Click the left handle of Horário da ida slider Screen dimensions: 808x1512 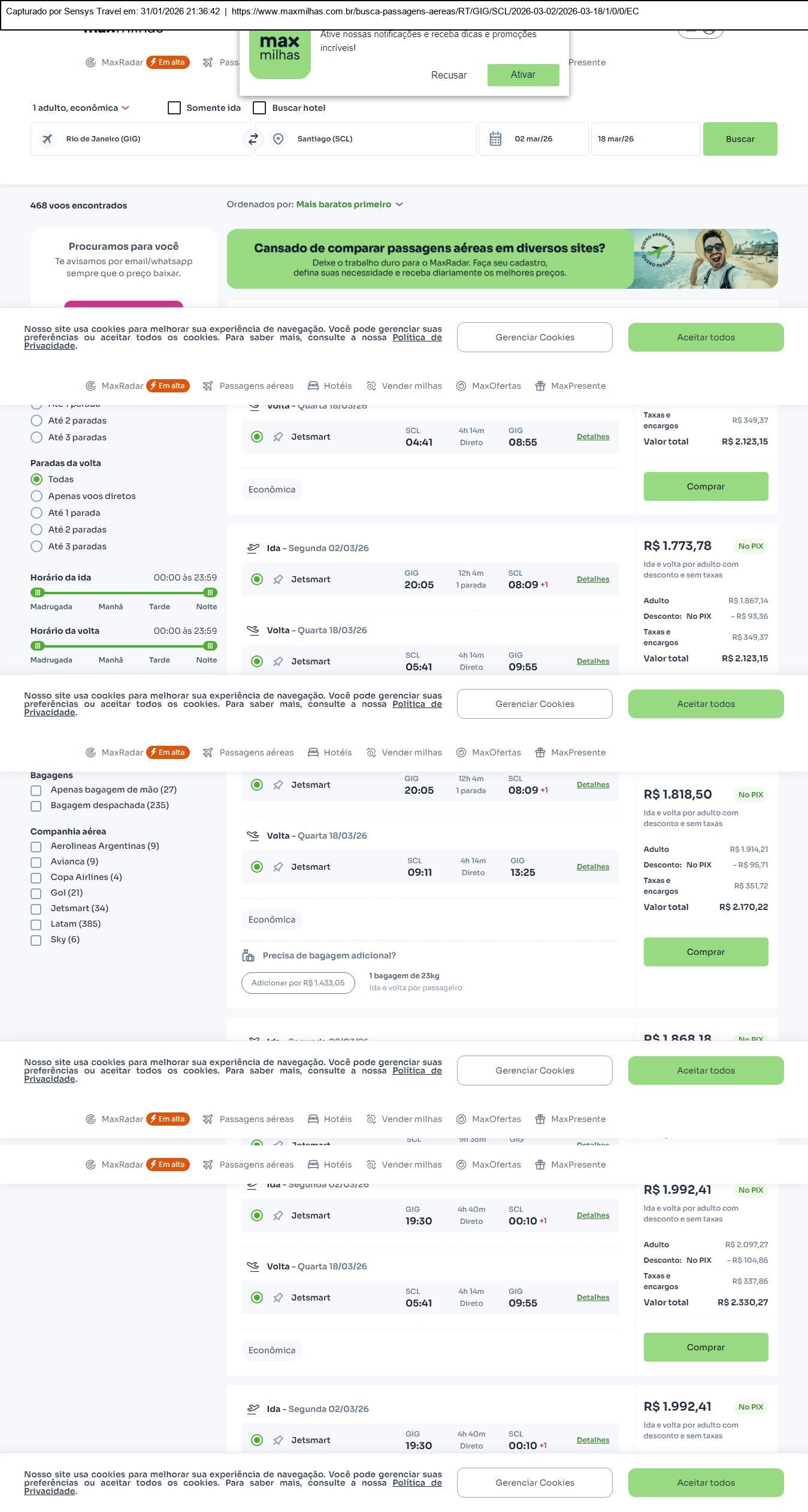pyautogui.click(x=38, y=592)
